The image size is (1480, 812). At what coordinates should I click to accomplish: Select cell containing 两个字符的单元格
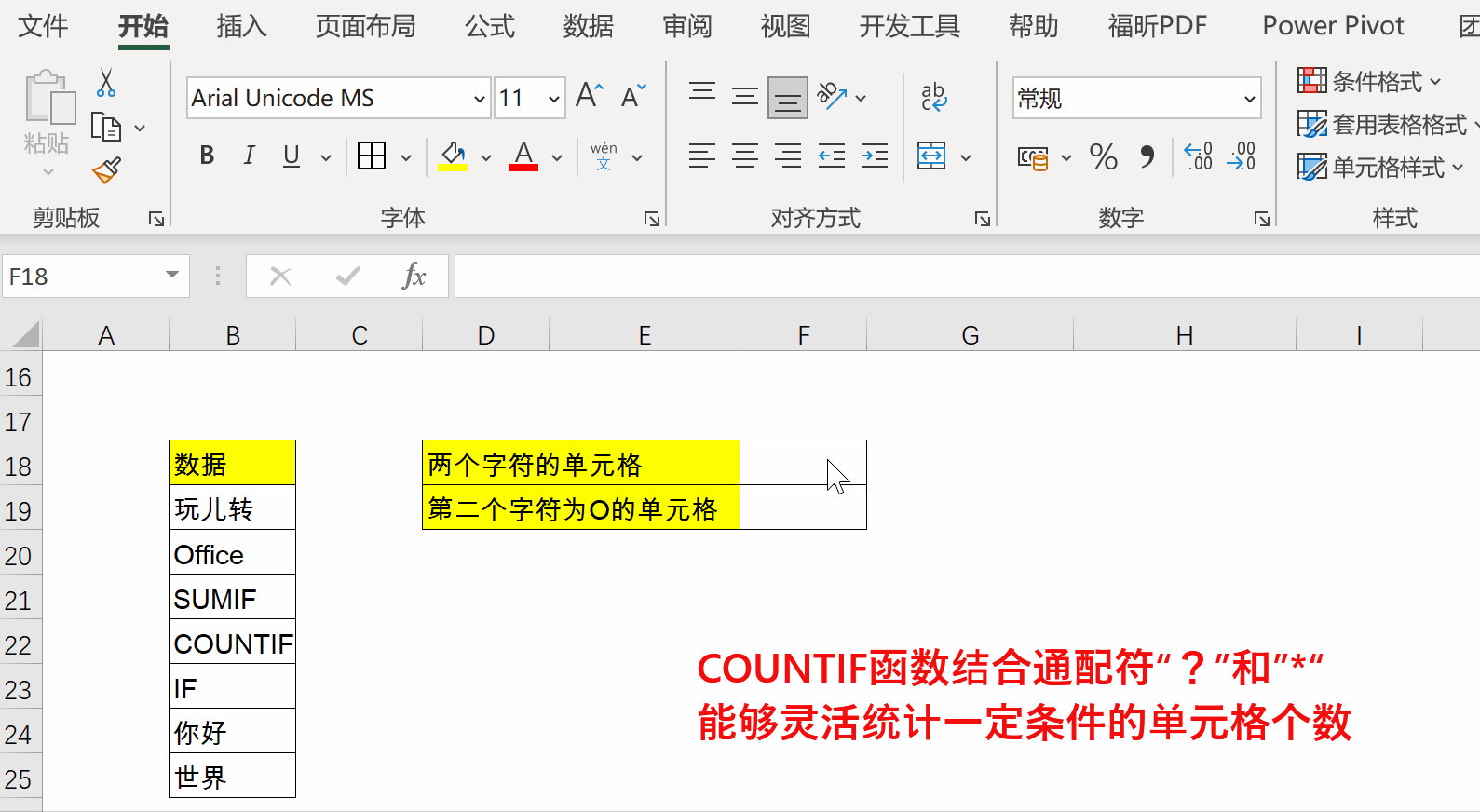click(581, 463)
